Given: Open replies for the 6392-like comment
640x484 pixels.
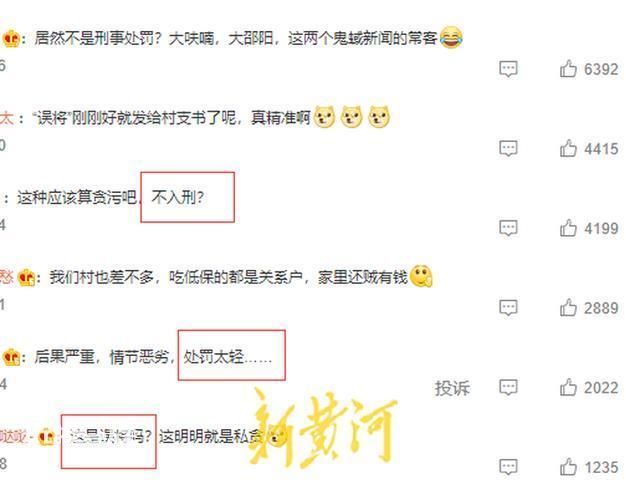Looking at the screenshot, I should (x=508, y=69).
